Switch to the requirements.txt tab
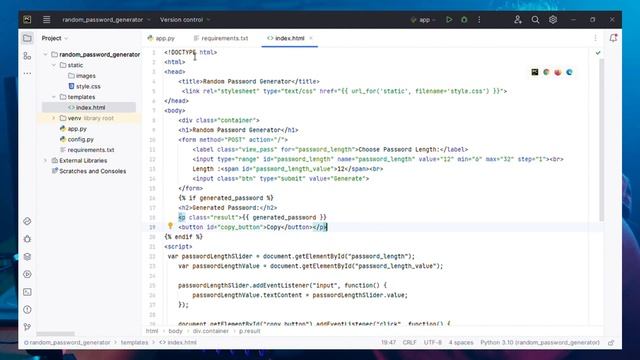Viewport: 640px width, 360px height. (221, 38)
